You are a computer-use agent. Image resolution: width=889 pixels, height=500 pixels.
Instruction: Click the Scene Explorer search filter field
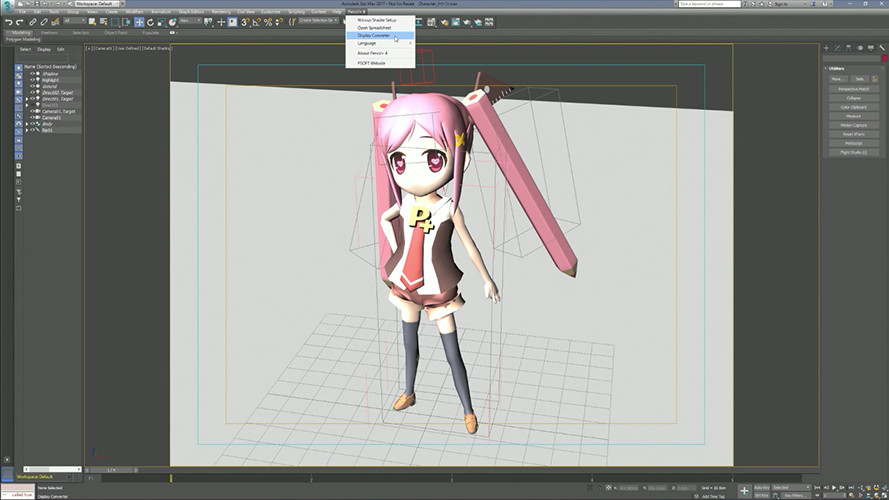point(43,58)
